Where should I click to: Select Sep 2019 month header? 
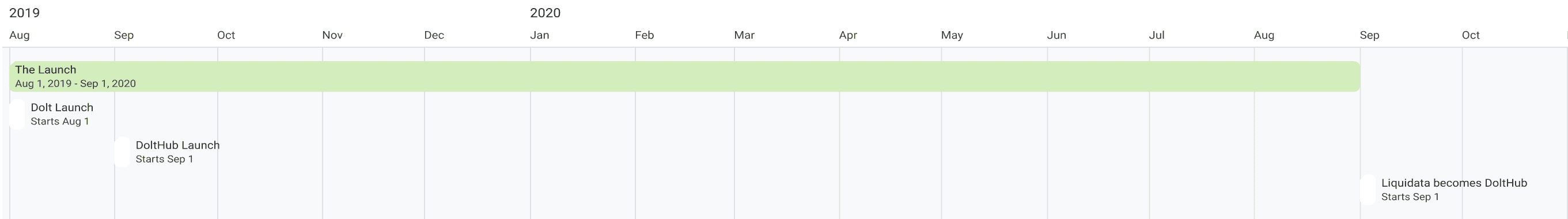pos(124,35)
